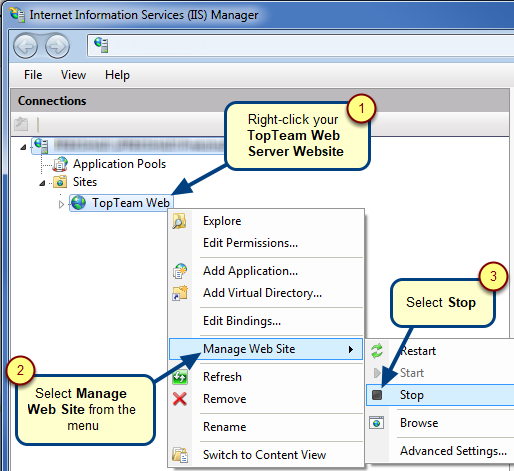Click the IIS Manager title bar icon
514x471 pixels.
click(17, 15)
